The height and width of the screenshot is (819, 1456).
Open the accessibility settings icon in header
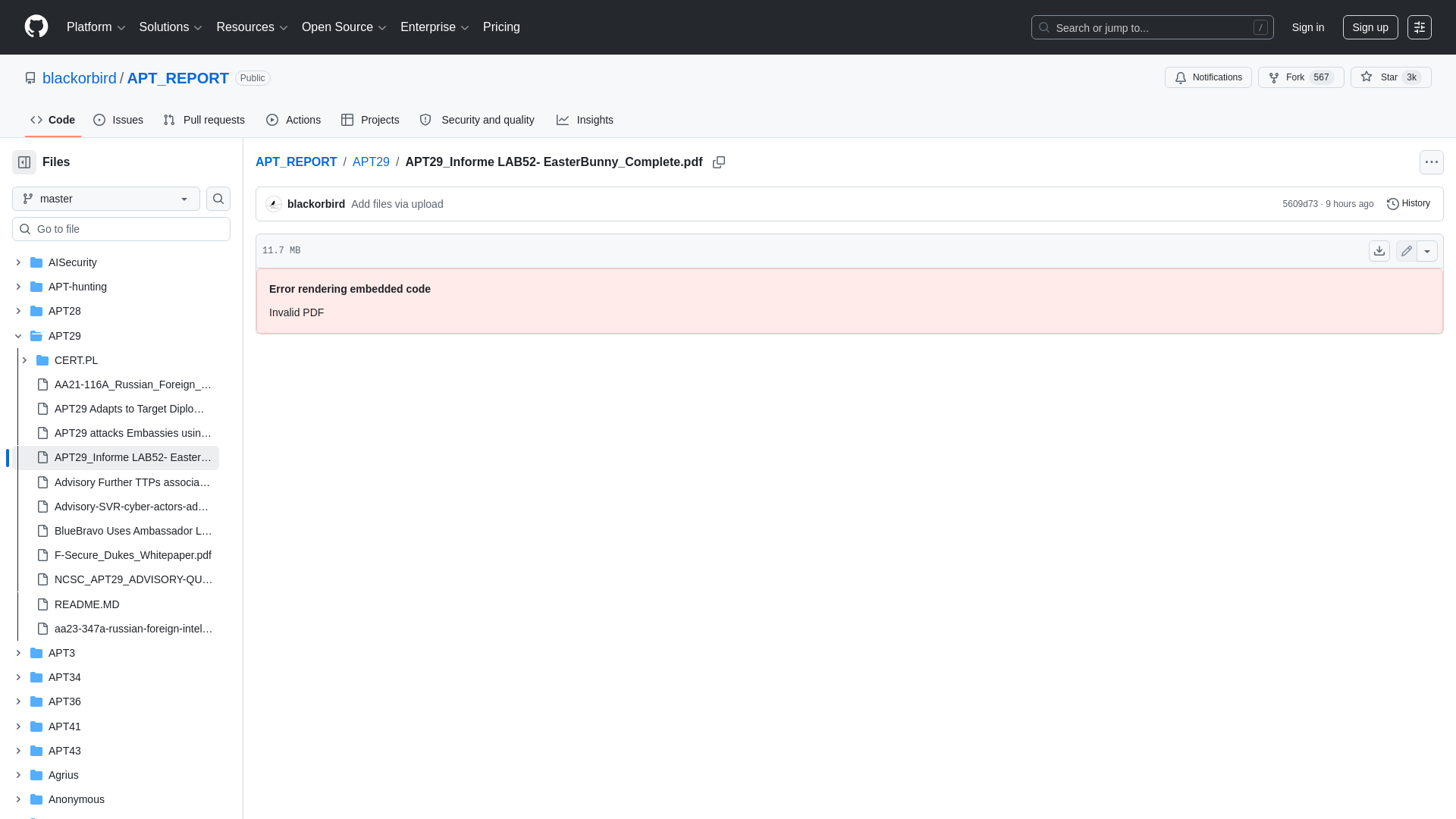(1420, 27)
